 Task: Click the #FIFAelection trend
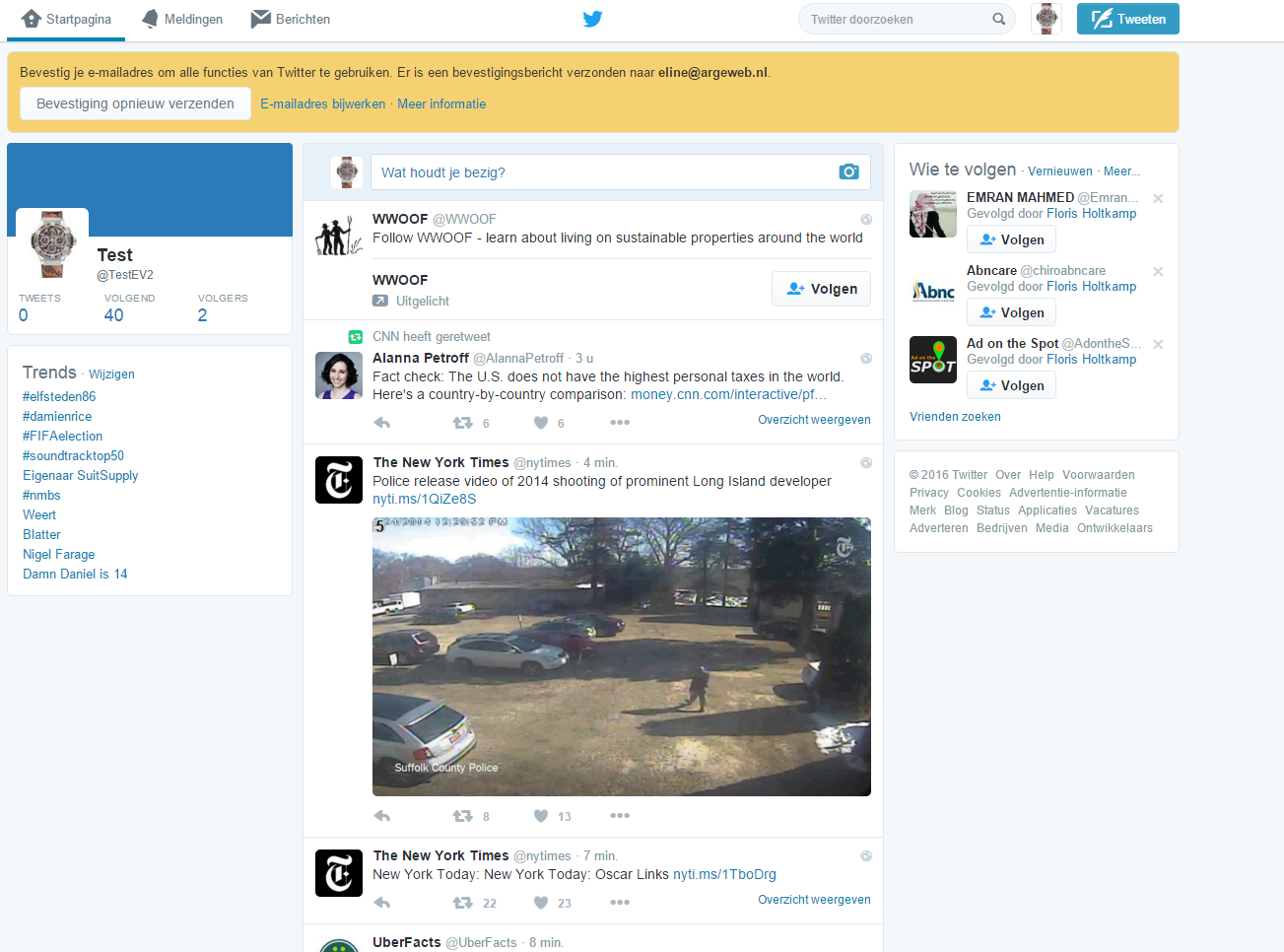(62, 436)
